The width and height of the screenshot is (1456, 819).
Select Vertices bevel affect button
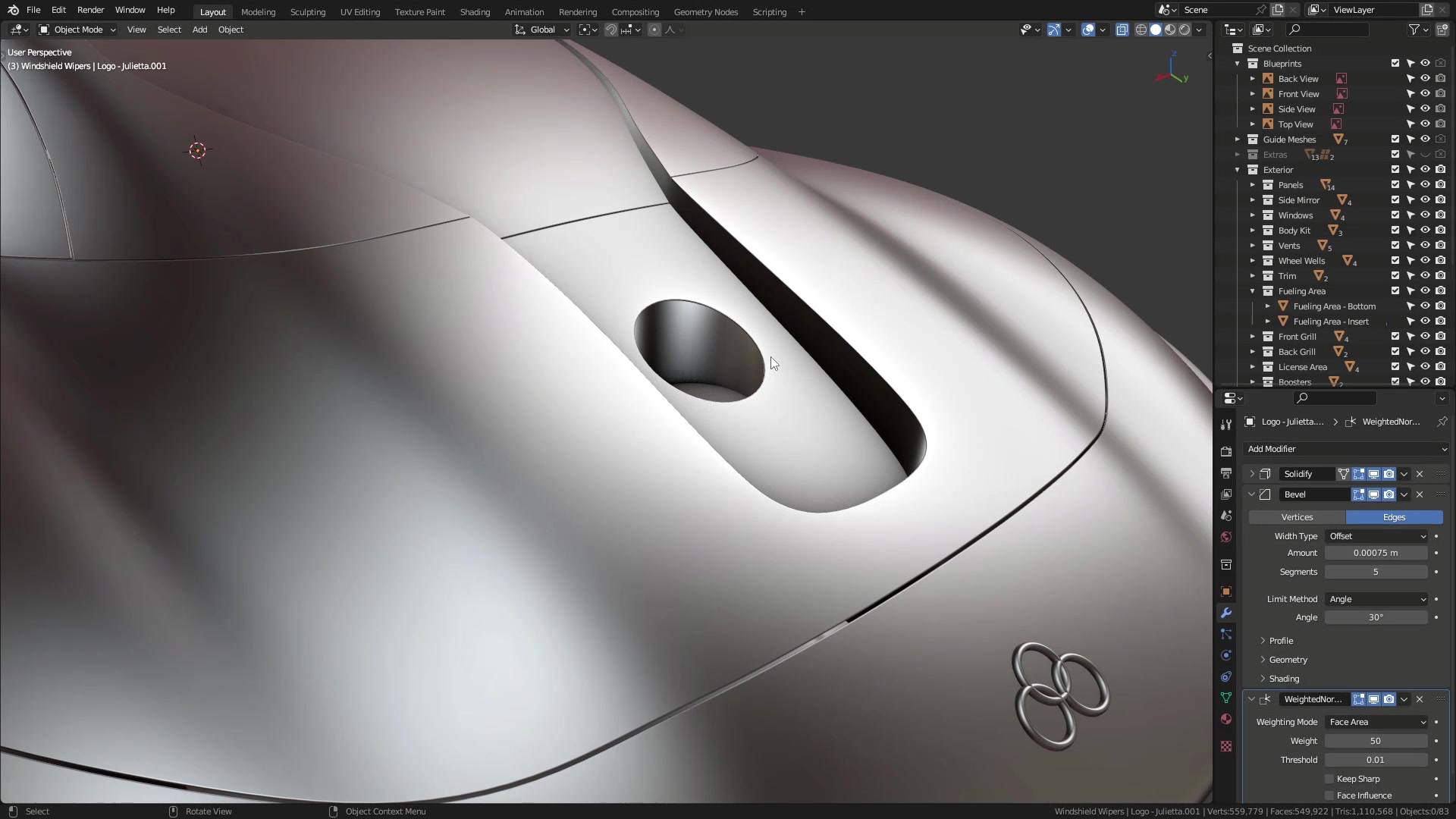(1297, 517)
